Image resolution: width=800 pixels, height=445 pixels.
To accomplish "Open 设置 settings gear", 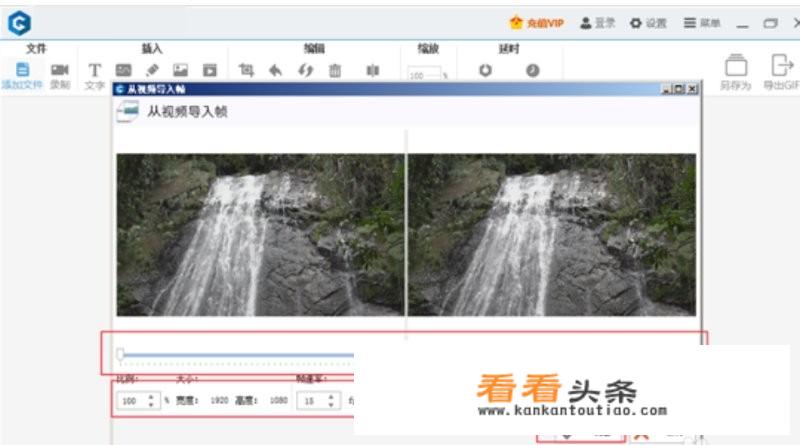I will [648, 23].
